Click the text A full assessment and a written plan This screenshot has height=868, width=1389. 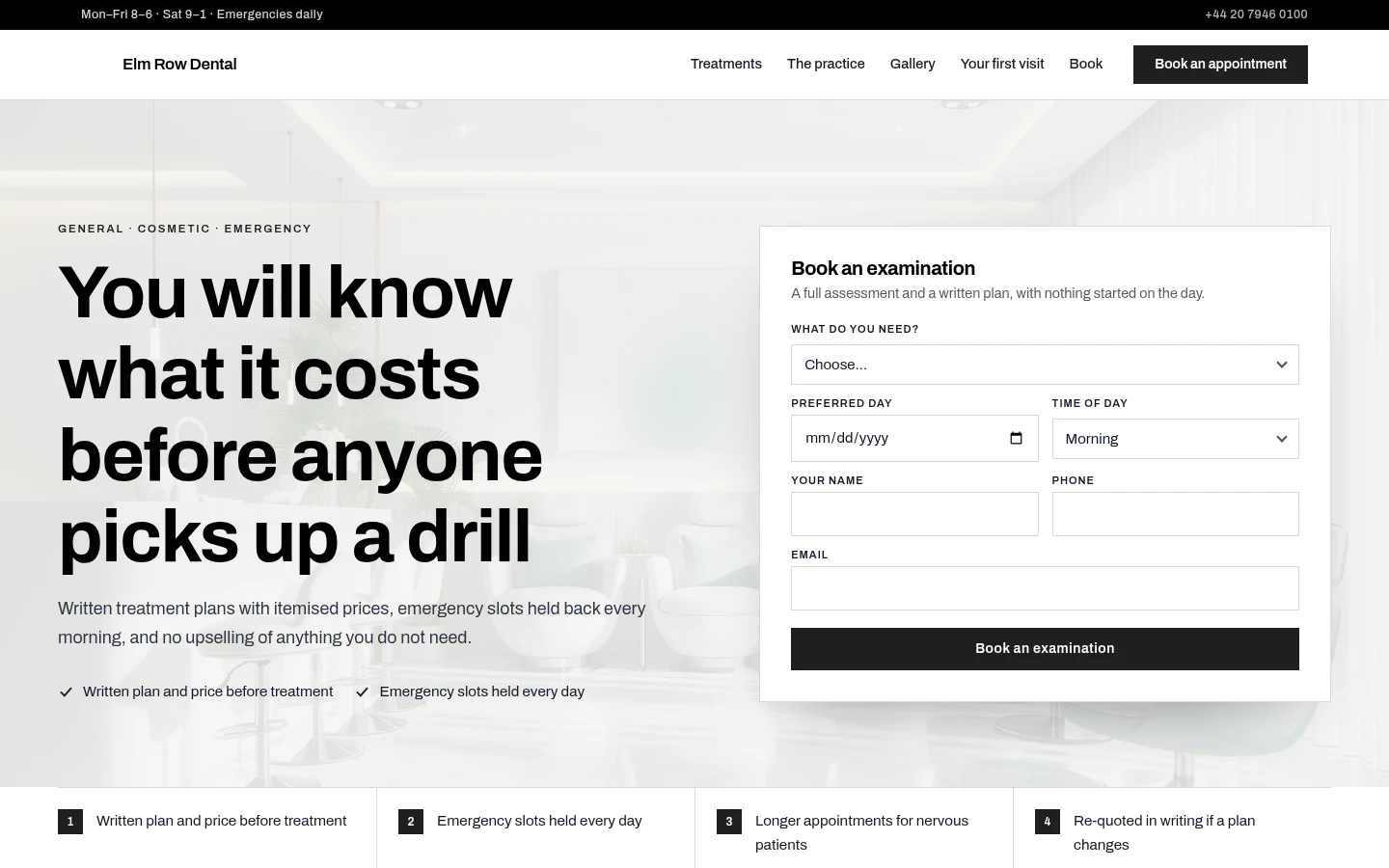click(997, 293)
